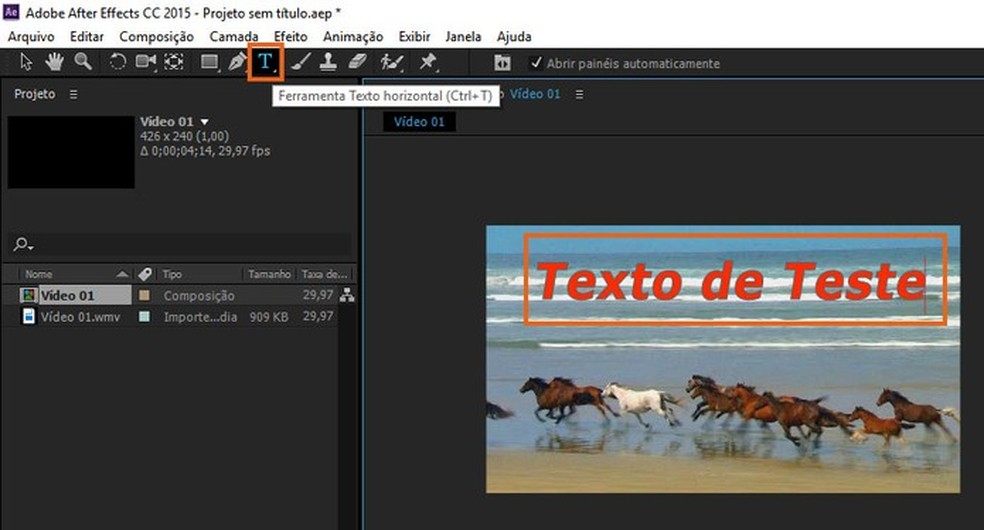Select the Puppet Pin tool
984x530 pixels.
[x=428, y=62]
